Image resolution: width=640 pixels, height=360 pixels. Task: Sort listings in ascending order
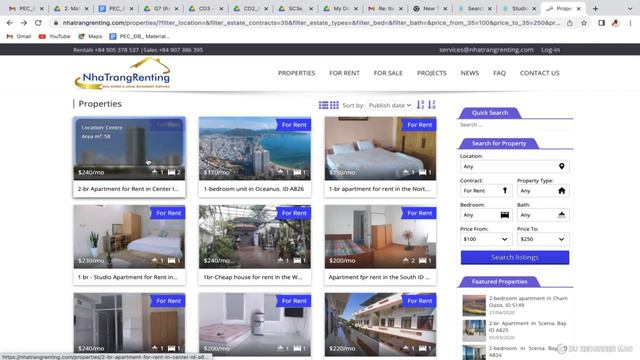420,105
